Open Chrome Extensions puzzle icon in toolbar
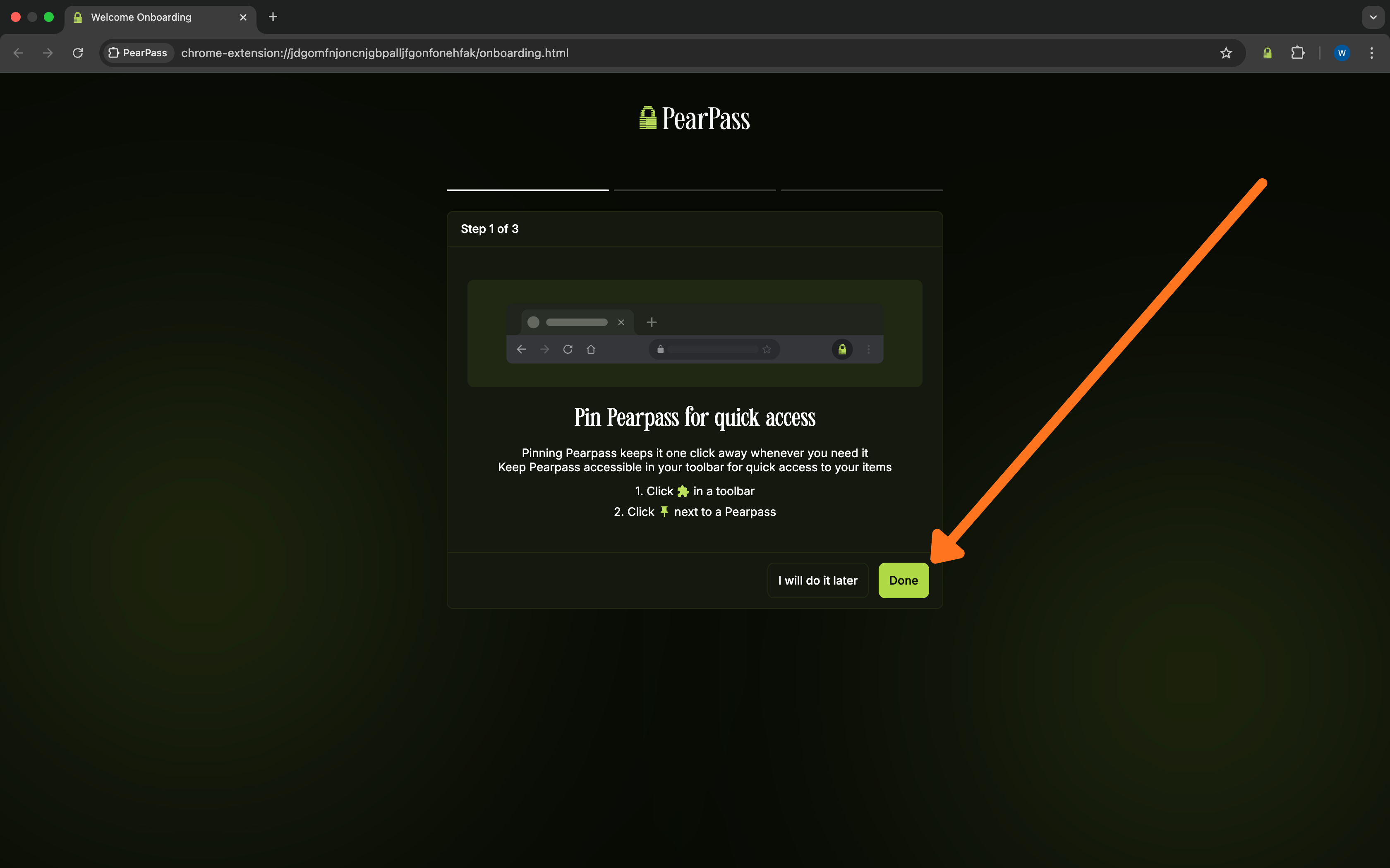Screen dimensions: 1390x868 pos(1298,53)
